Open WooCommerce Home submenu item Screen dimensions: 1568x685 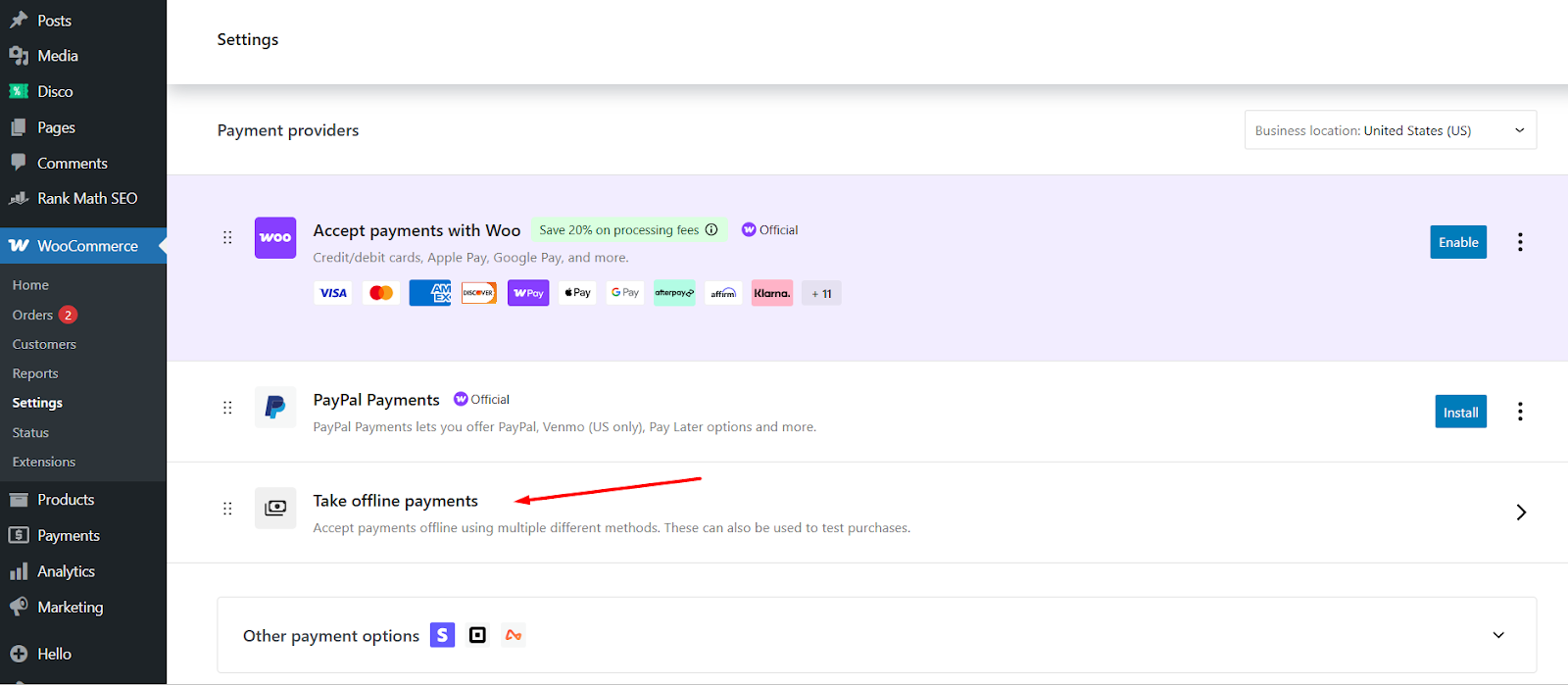coord(30,285)
